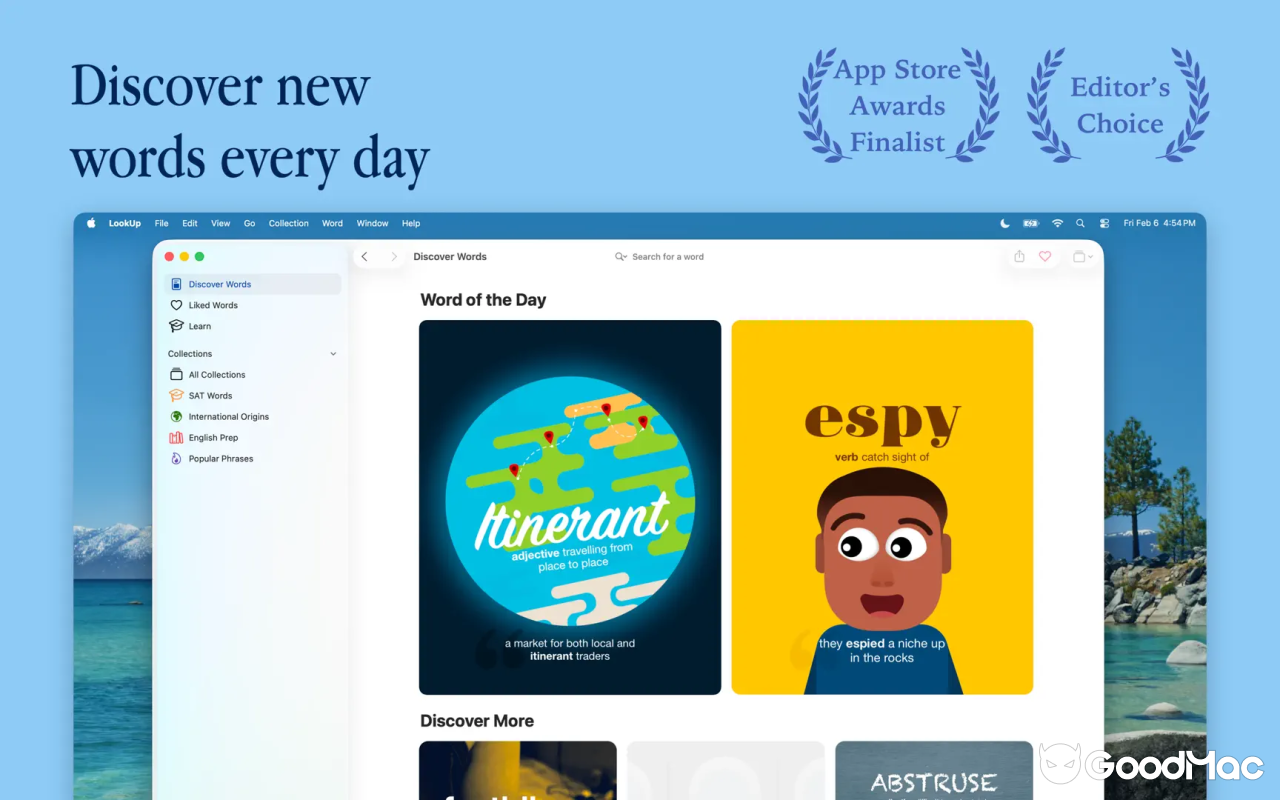
Task: Click the Discover More heading
Action: click(477, 721)
